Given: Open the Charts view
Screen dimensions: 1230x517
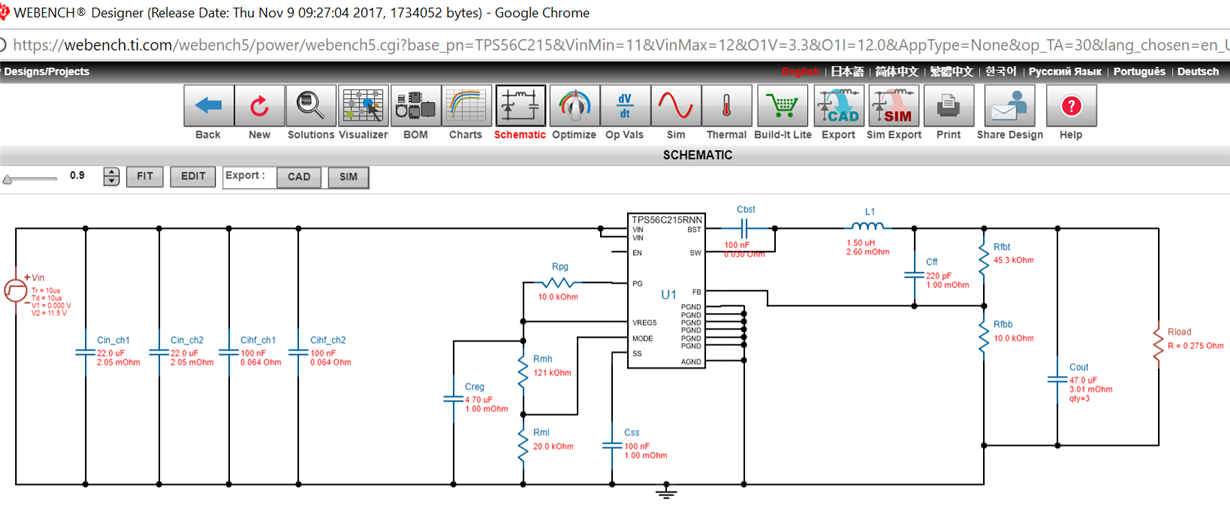Looking at the screenshot, I should click(x=465, y=106).
